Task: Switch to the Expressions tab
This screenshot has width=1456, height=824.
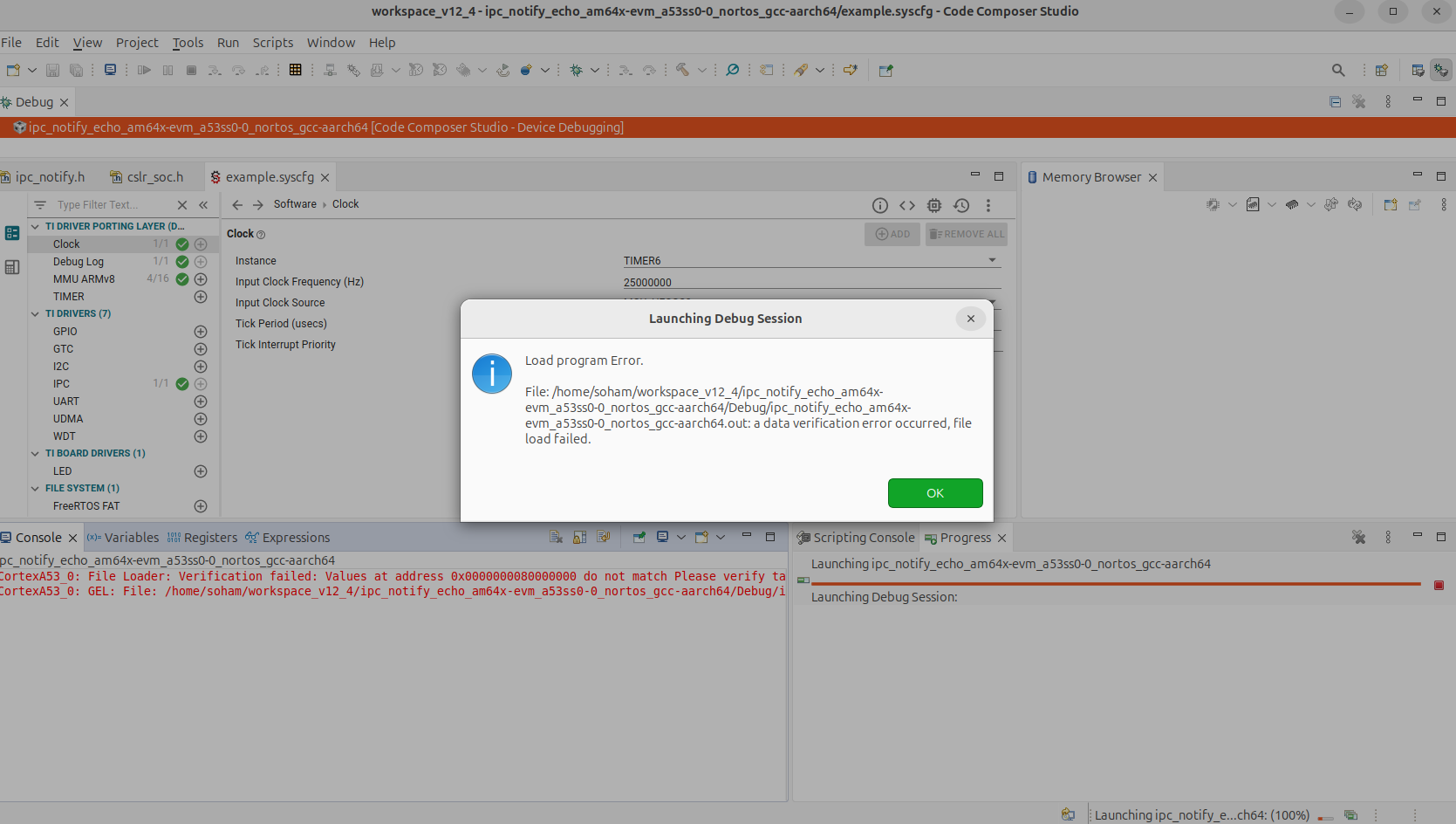Action: coord(288,538)
